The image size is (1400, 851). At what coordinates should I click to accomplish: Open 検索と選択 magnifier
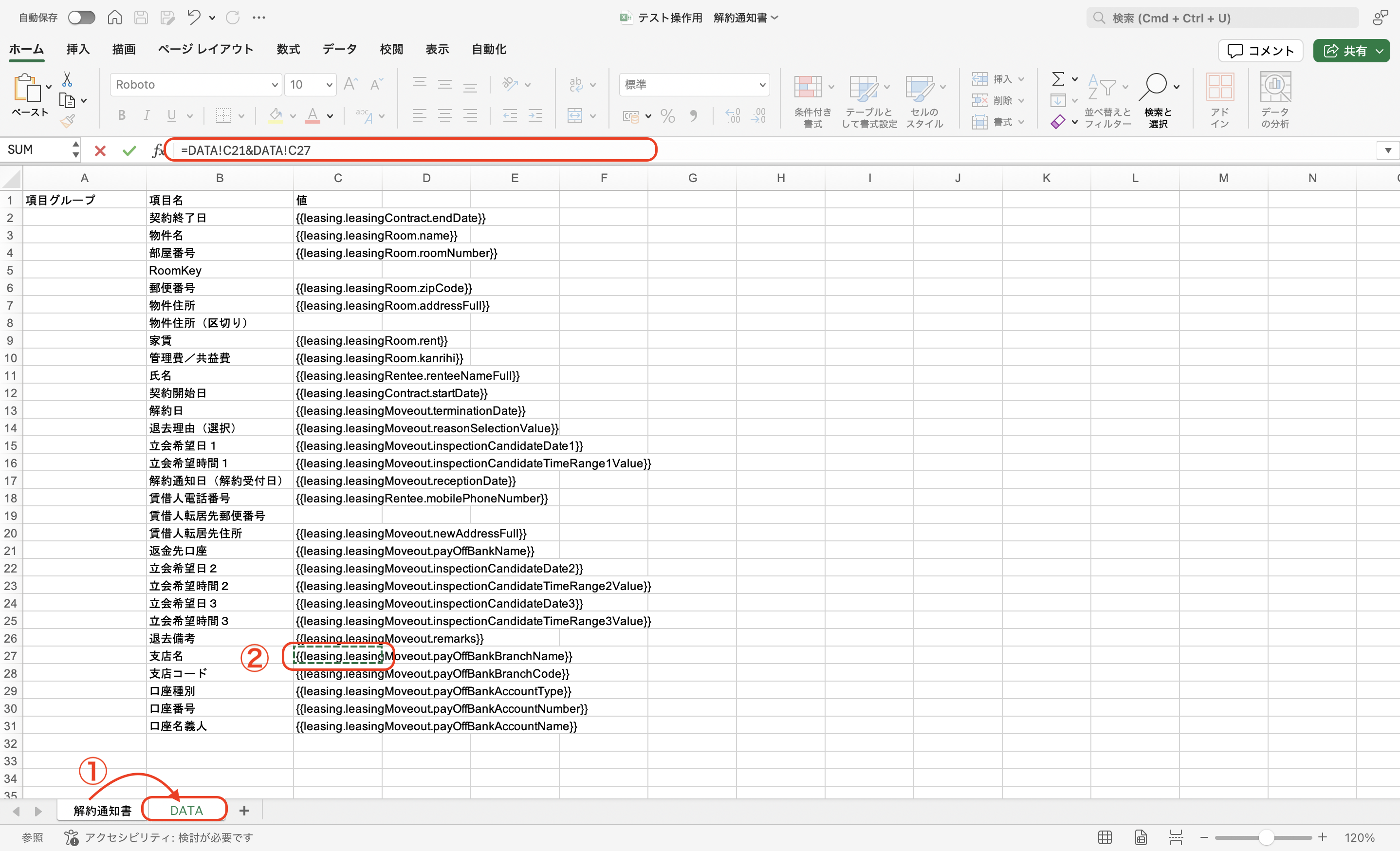(x=1158, y=100)
